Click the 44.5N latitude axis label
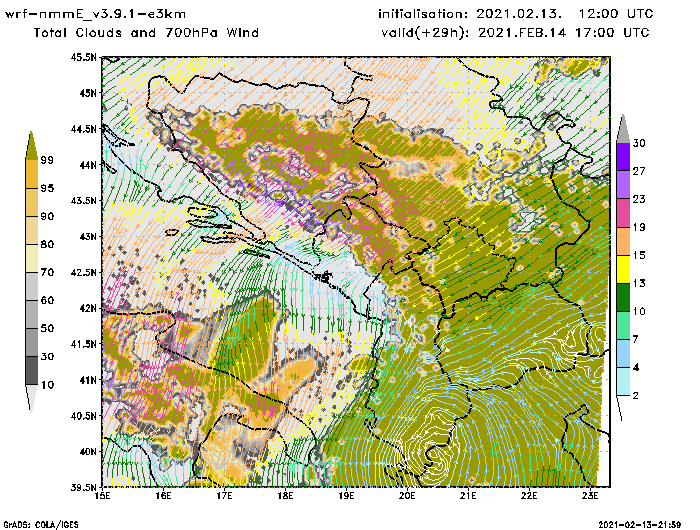The image size is (700, 530). 83,129
